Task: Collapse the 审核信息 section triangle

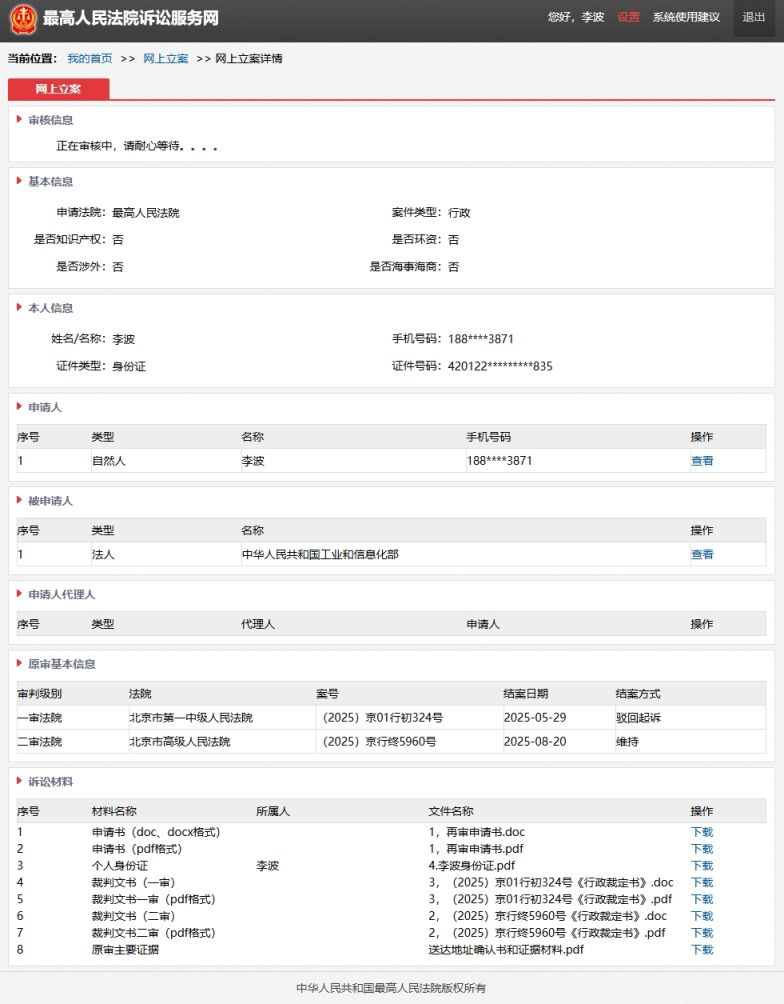Action: pos(19,120)
